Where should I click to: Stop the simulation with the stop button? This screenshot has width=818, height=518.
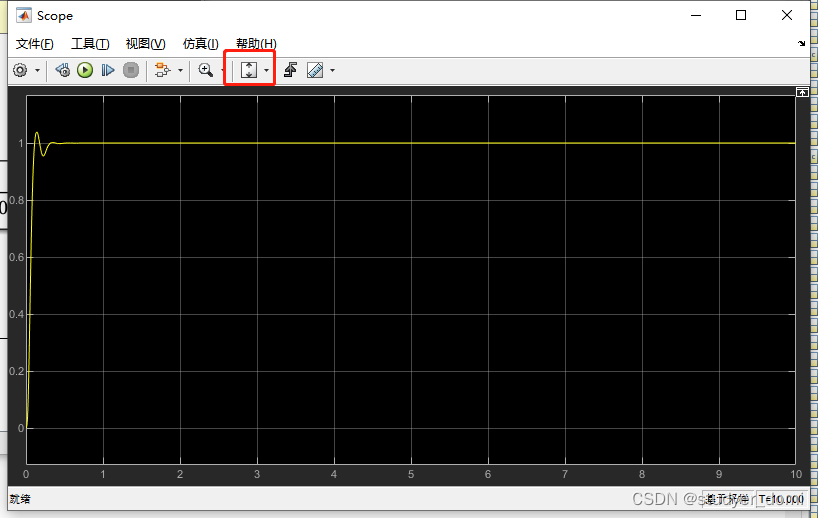(131, 70)
